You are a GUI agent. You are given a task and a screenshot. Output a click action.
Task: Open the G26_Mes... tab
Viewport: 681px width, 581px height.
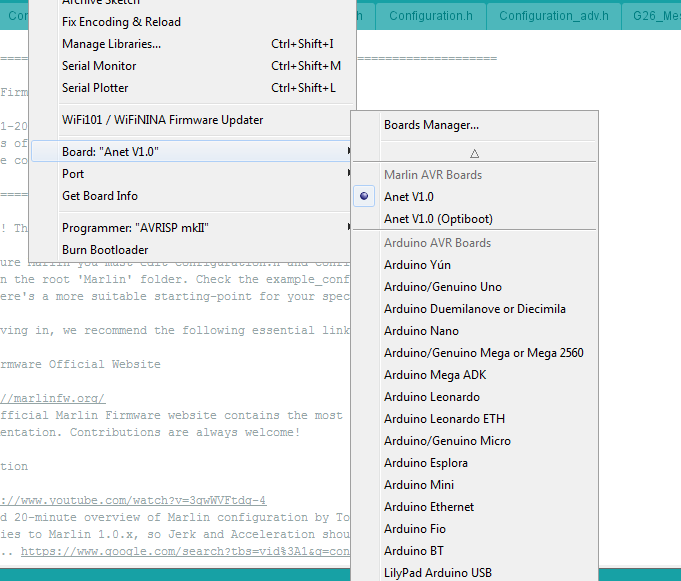651,16
